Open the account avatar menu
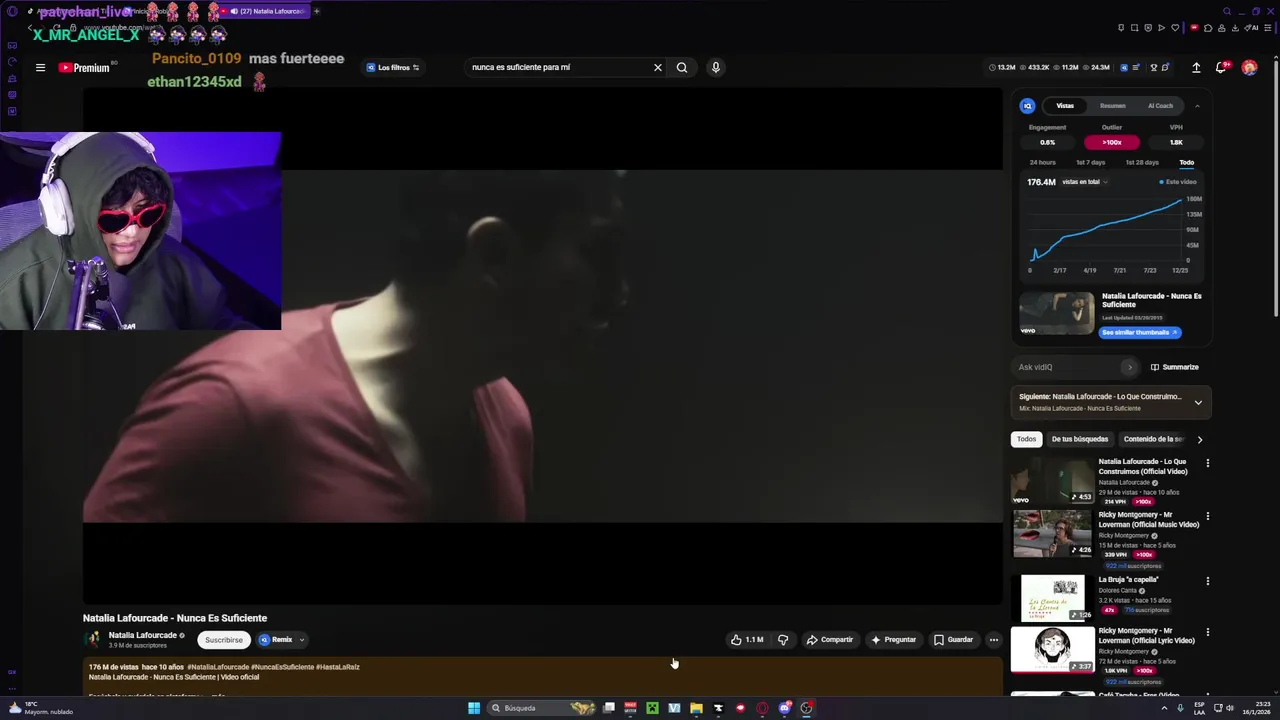Screen dimensions: 1280x720 [1249, 68]
